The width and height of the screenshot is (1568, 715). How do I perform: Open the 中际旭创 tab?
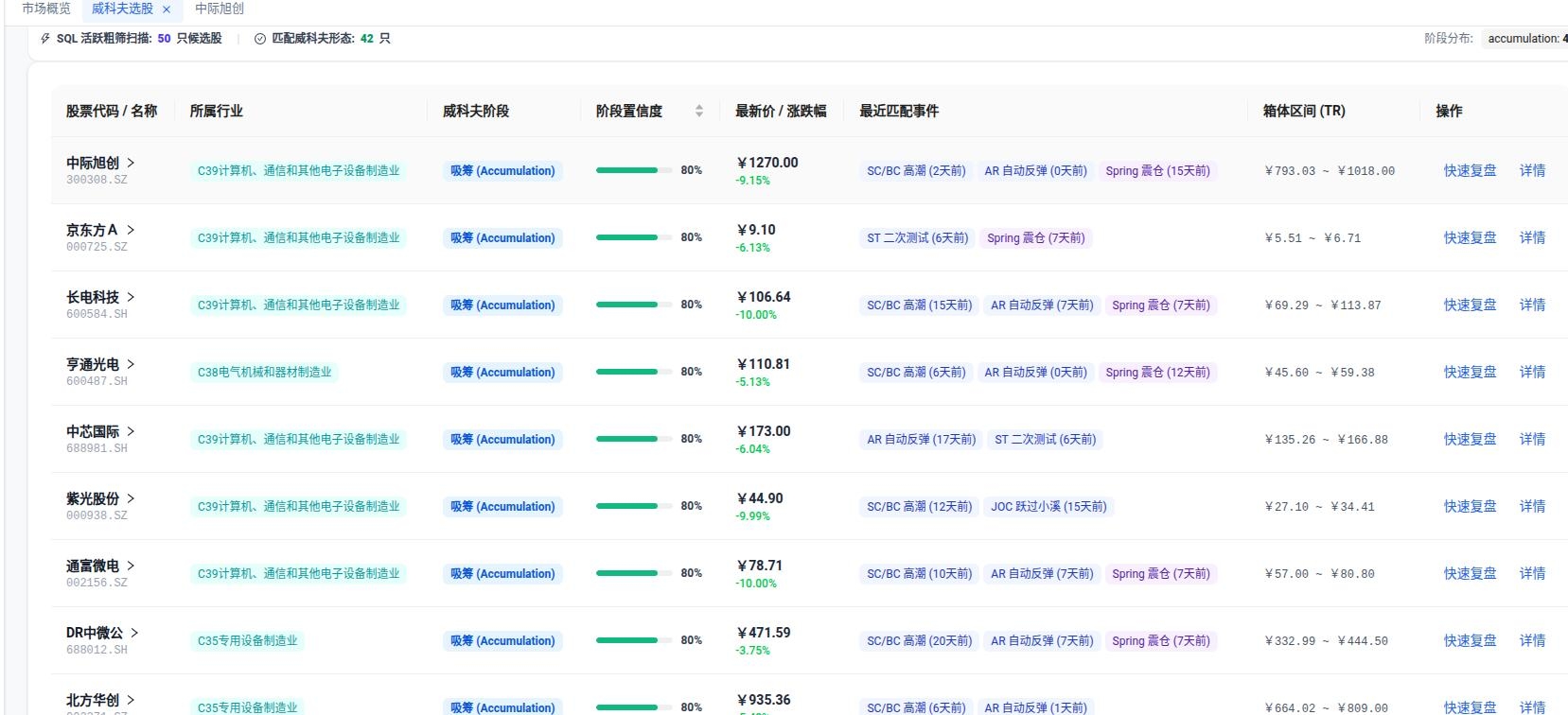point(220,9)
